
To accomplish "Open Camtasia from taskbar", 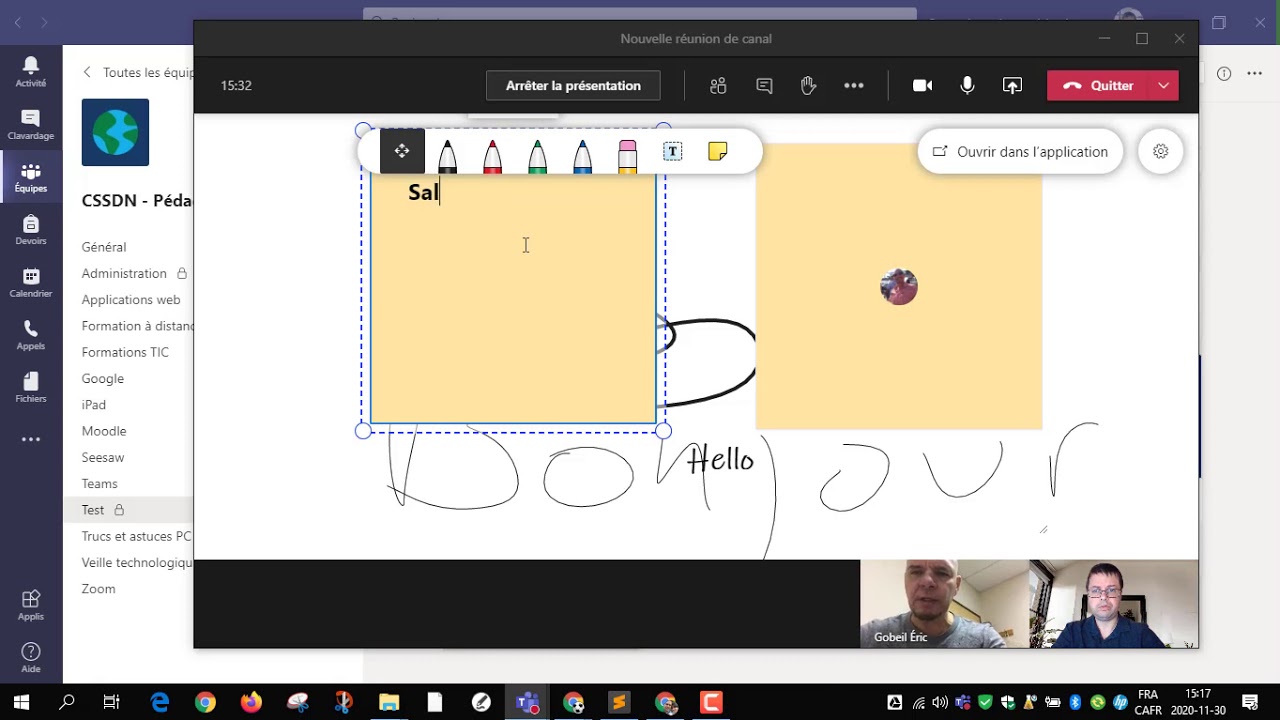I will [x=711, y=702].
